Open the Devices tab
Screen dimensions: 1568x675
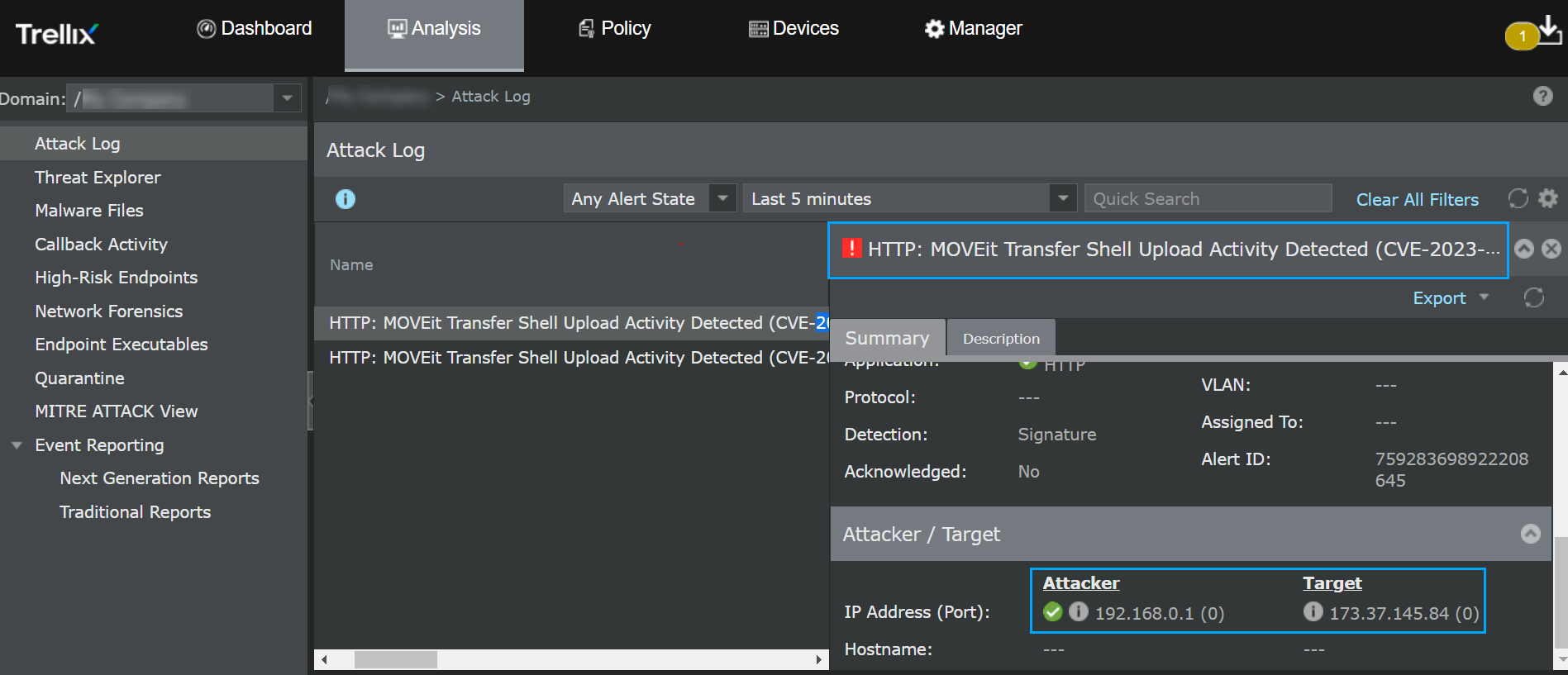(794, 29)
